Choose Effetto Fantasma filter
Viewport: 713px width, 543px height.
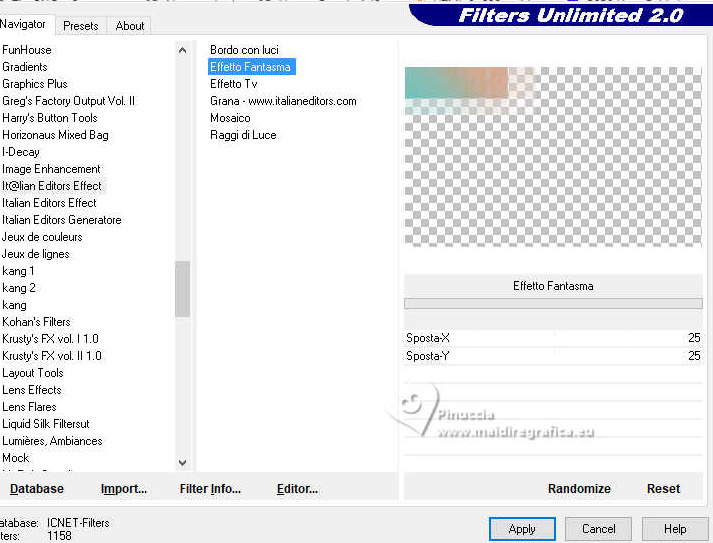[x=251, y=67]
